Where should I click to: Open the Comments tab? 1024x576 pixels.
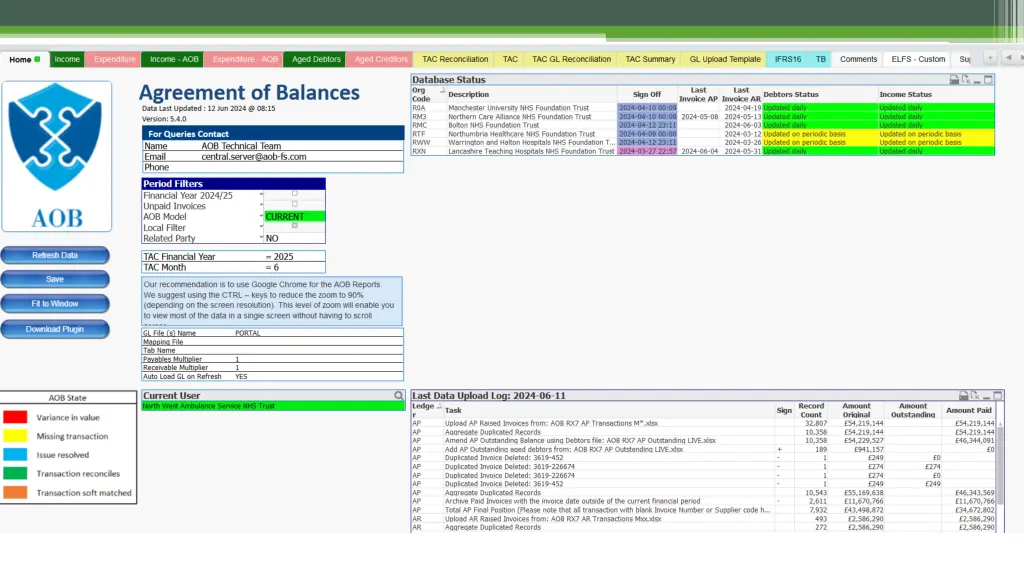(x=858, y=59)
